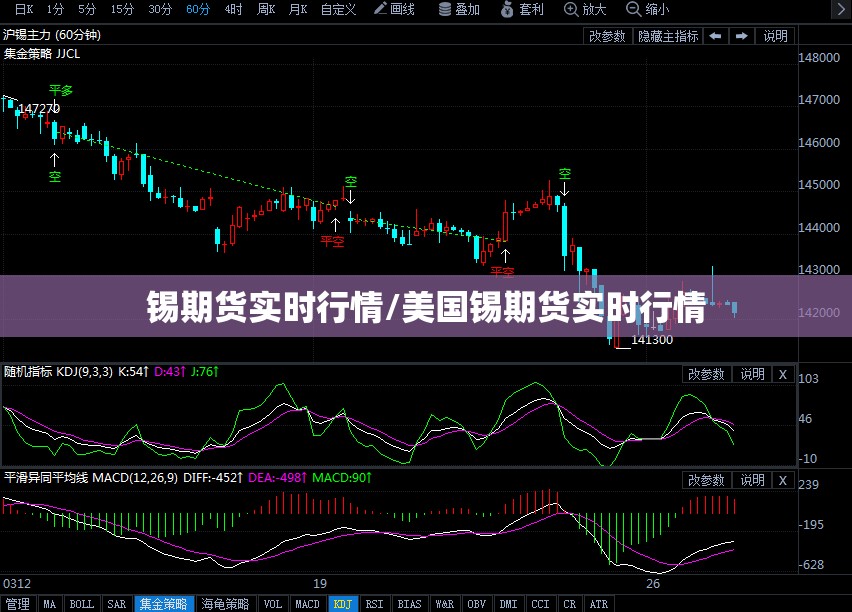The image size is (852, 612).
Task: Click the 148000 price axis label
Action: tap(819, 58)
